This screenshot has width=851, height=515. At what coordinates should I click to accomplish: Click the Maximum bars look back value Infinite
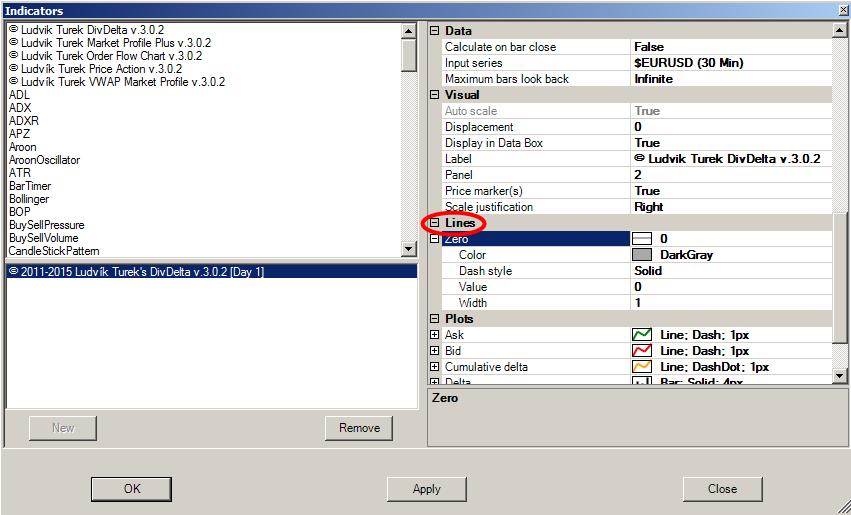click(x=731, y=79)
